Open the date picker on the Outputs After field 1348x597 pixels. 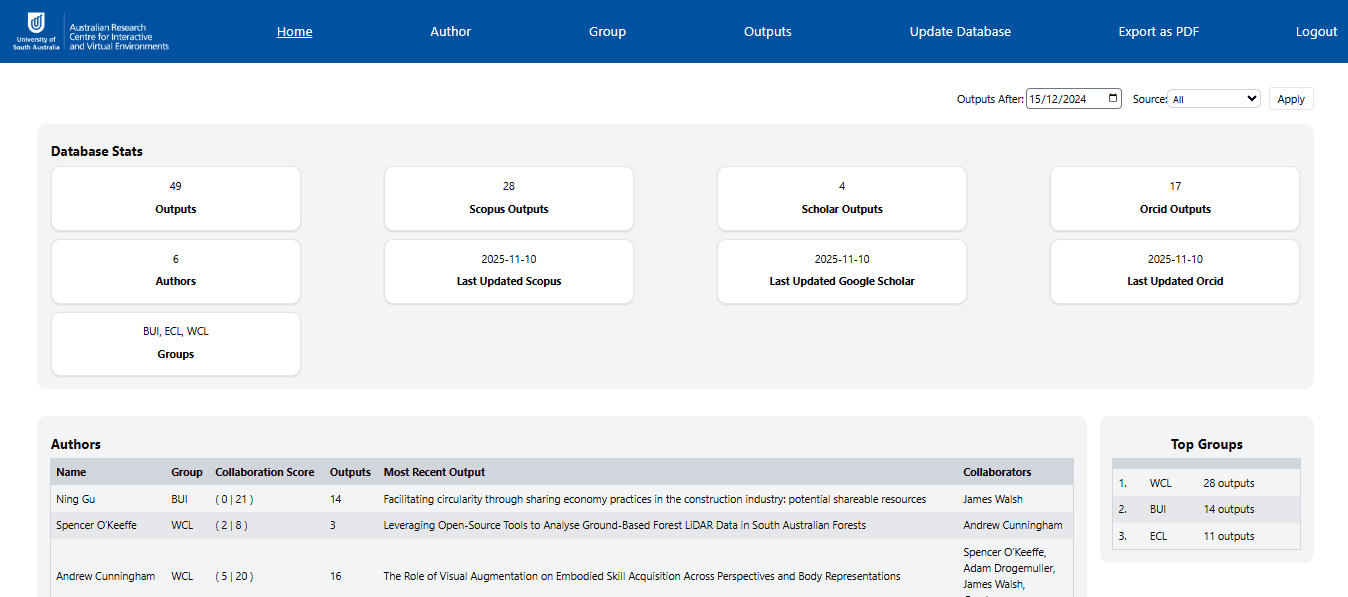point(1111,98)
